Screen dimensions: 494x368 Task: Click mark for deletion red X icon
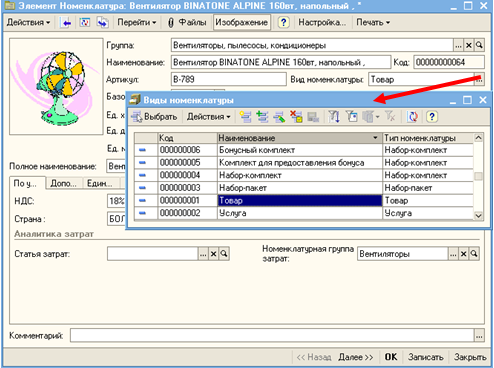296,117
